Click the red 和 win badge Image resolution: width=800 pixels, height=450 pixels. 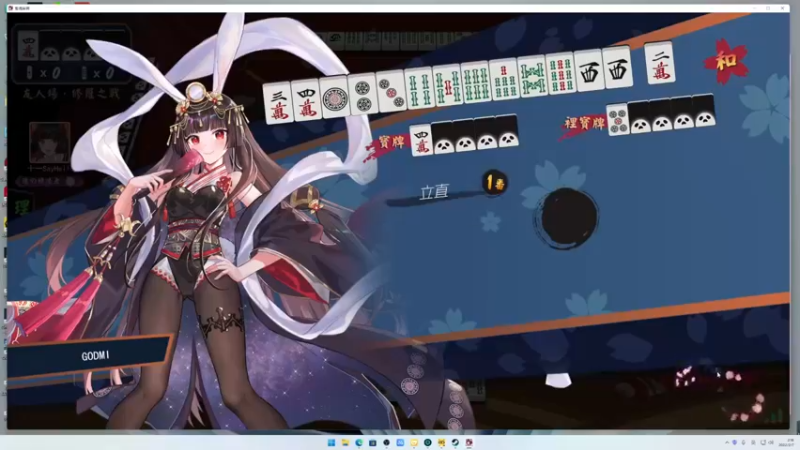coord(726,62)
